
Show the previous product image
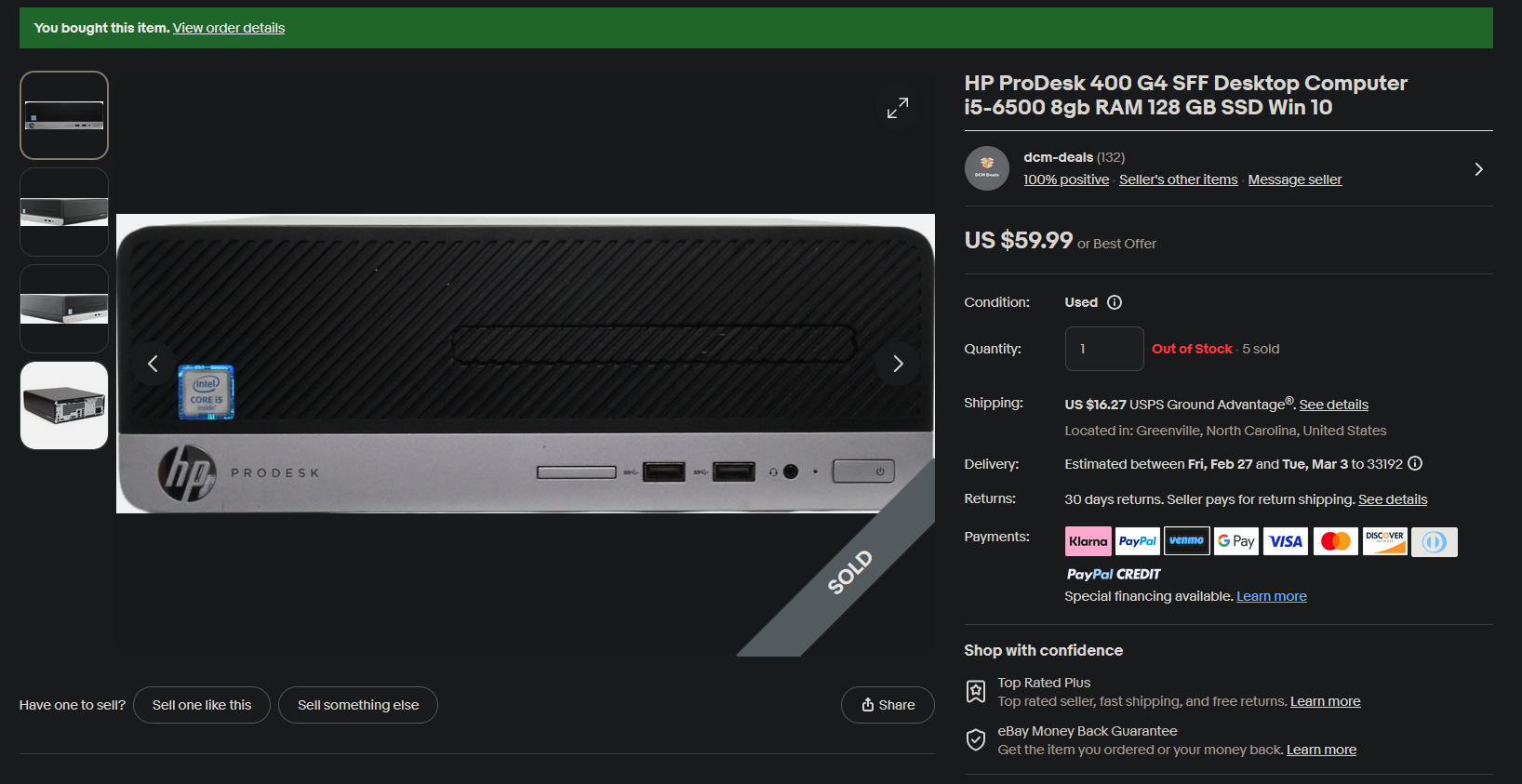point(154,364)
